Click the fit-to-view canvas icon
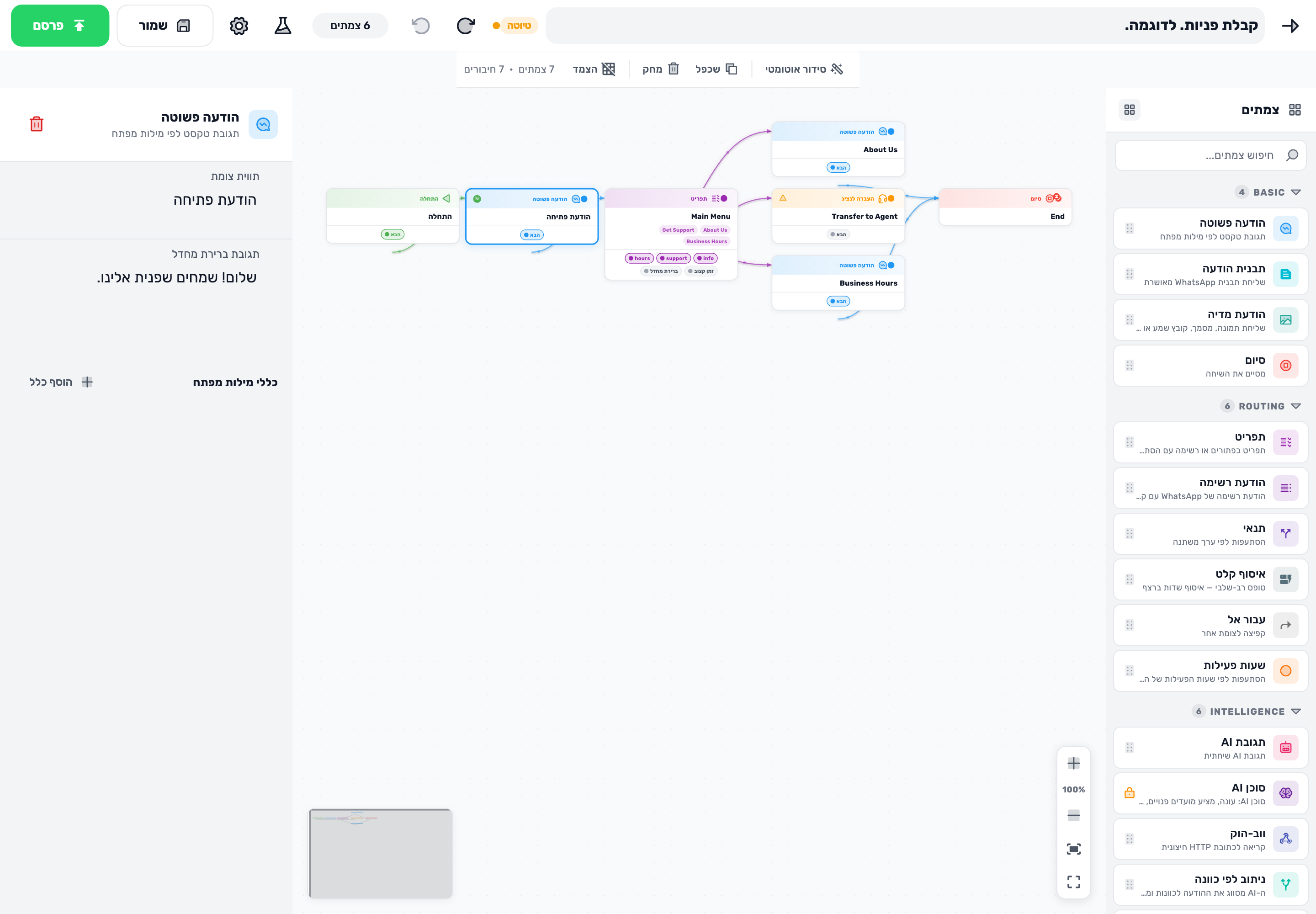1316x914 pixels. [1074, 849]
